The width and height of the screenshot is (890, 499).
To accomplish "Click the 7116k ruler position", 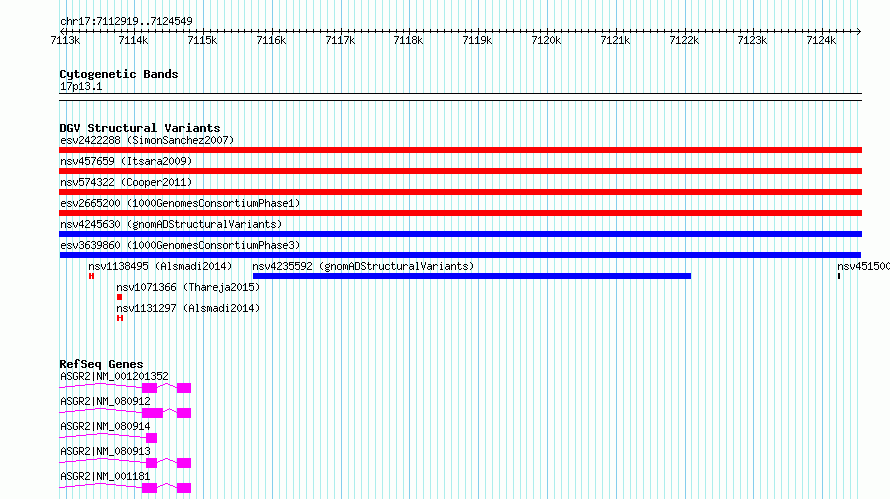I will coord(271,40).
